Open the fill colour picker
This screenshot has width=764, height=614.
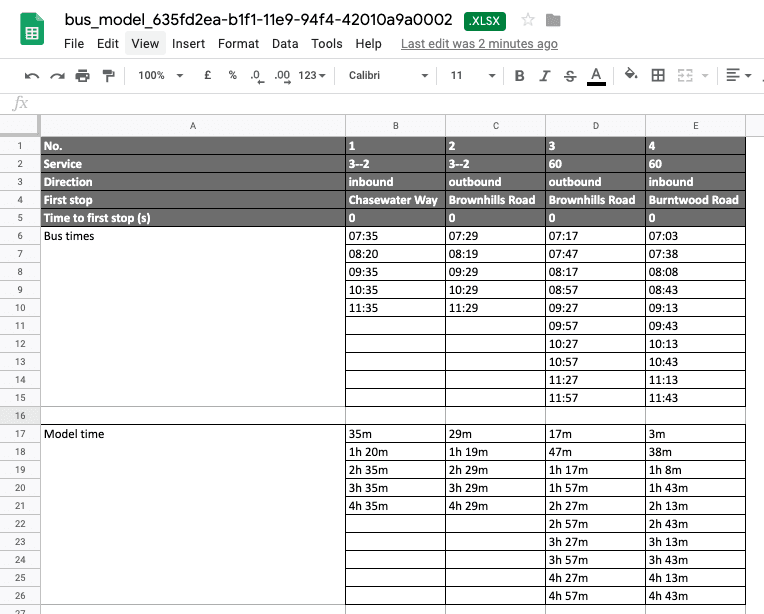[630, 76]
